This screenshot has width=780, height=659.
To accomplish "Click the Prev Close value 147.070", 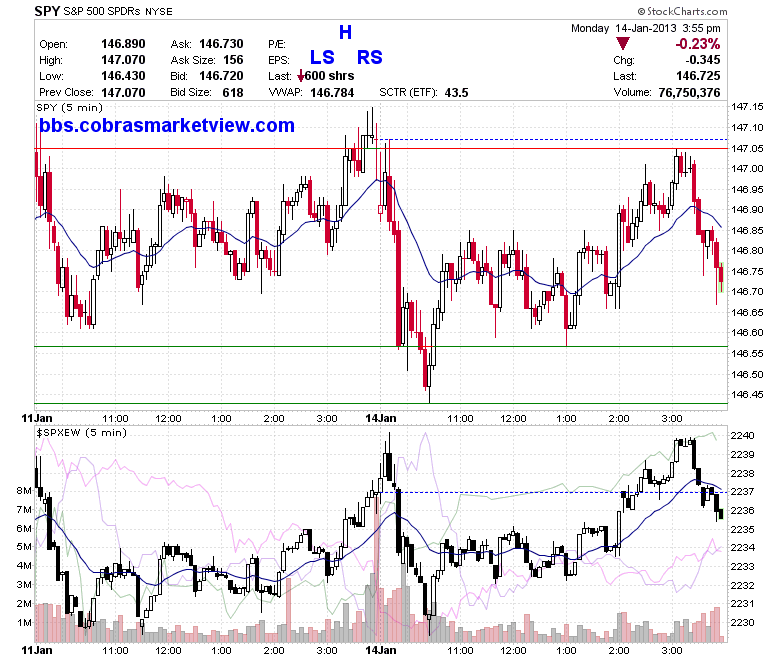I will [123, 93].
